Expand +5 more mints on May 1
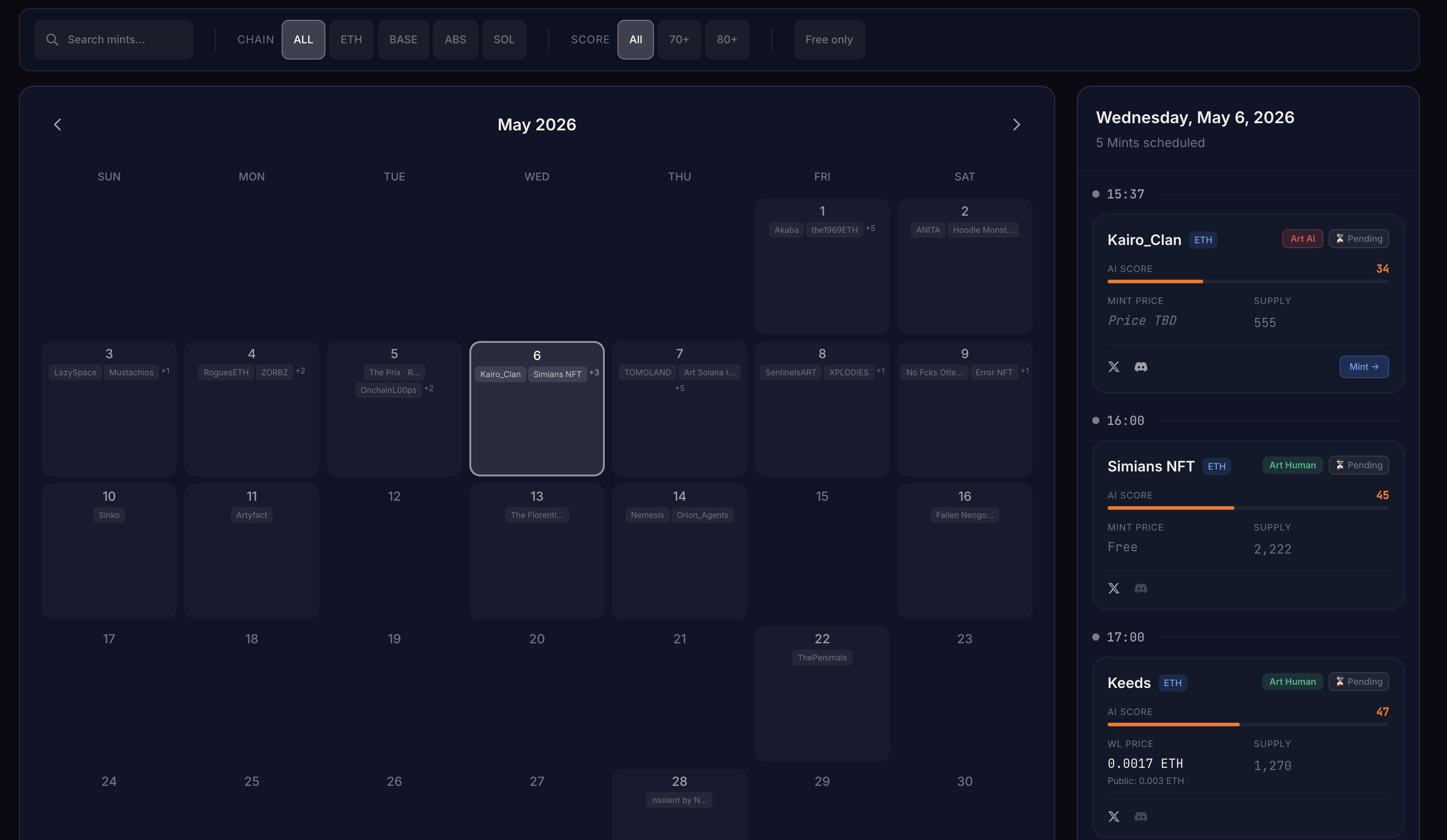The height and width of the screenshot is (840, 1447). coord(871,228)
